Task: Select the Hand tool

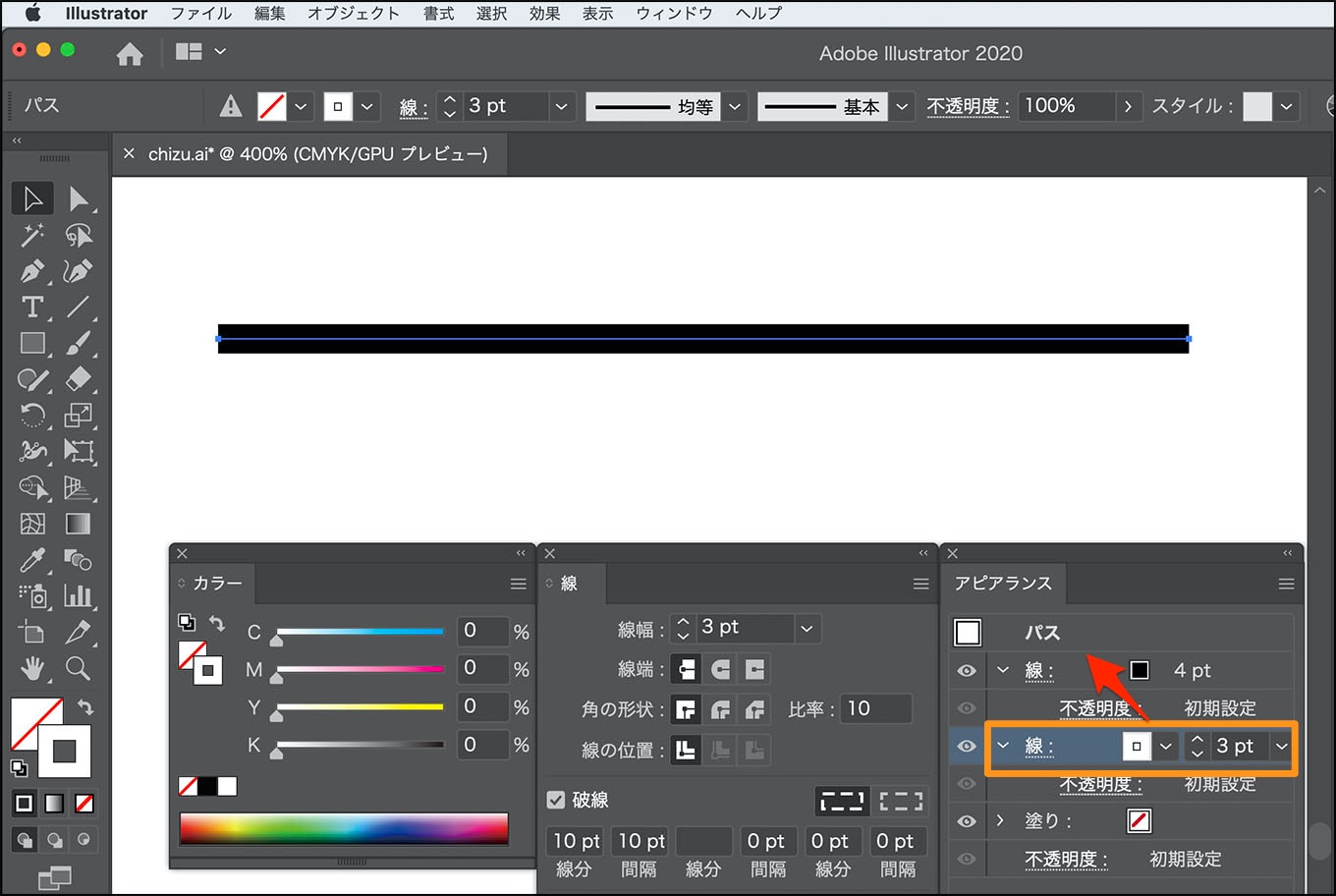Action: [32, 669]
